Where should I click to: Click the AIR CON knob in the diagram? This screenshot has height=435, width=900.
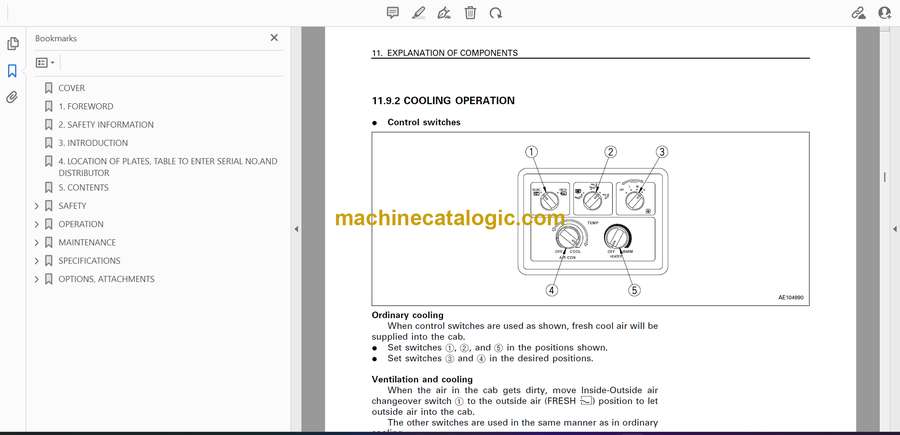click(x=568, y=237)
